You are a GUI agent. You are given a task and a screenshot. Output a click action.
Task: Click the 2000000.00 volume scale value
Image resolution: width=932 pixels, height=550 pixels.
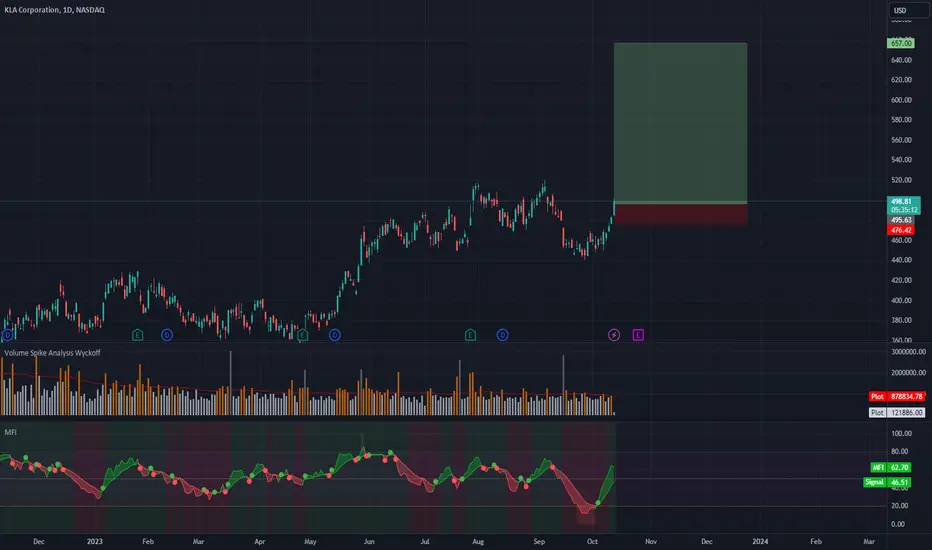pyautogui.click(x=908, y=373)
